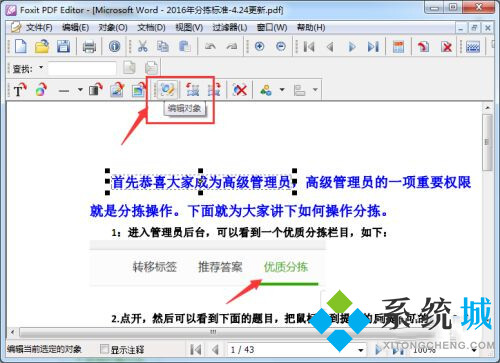Click the first rotate object icon

pos(193,89)
